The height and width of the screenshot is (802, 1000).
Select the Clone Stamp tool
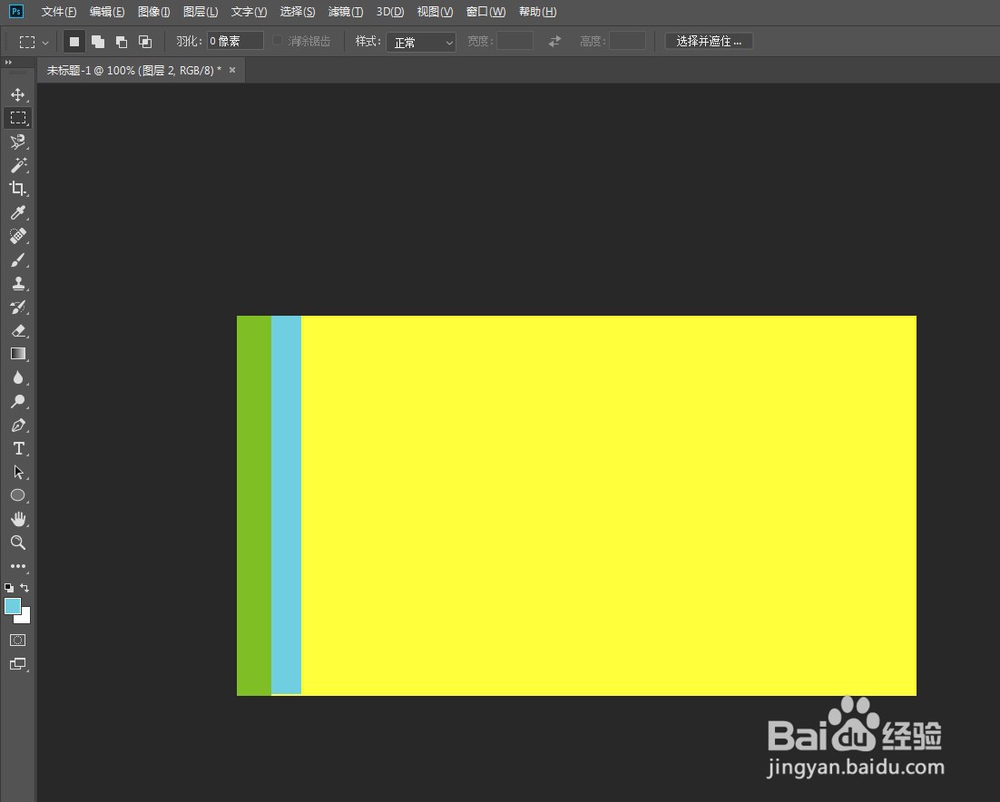pyautogui.click(x=18, y=283)
